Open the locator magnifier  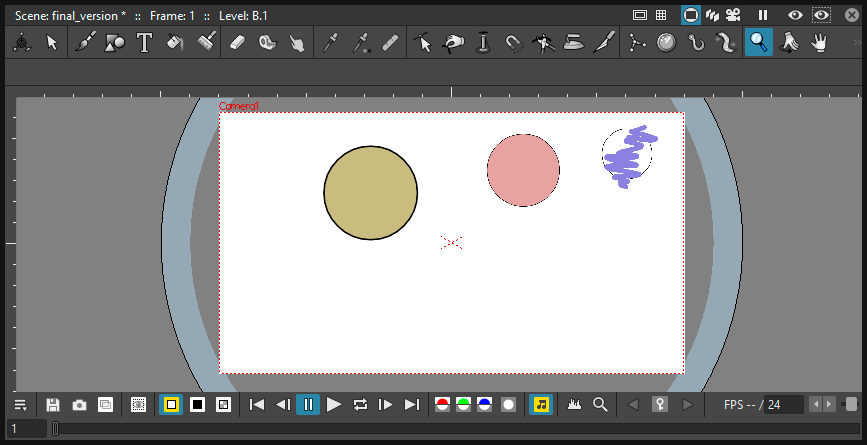click(600, 405)
